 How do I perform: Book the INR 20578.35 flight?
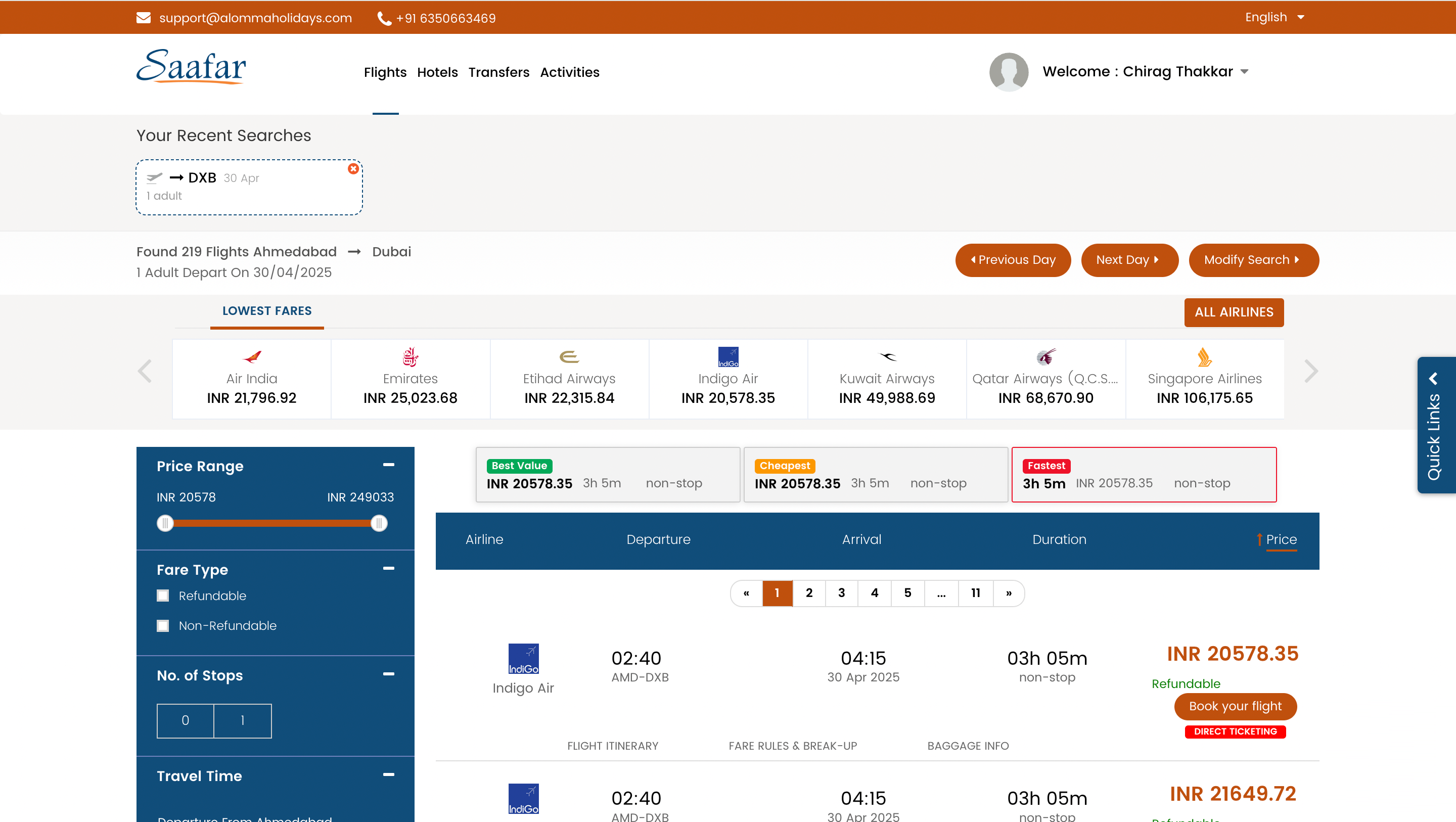coord(1235,707)
